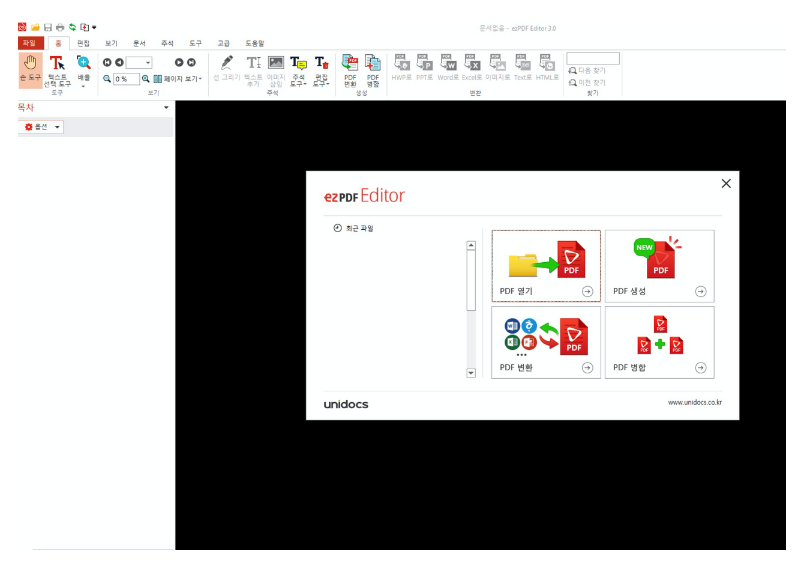Image resolution: width=800 pixels, height=563 pixels.
Task: Click zoom in magnifier after percent box
Action: click(x=145, y=79)
